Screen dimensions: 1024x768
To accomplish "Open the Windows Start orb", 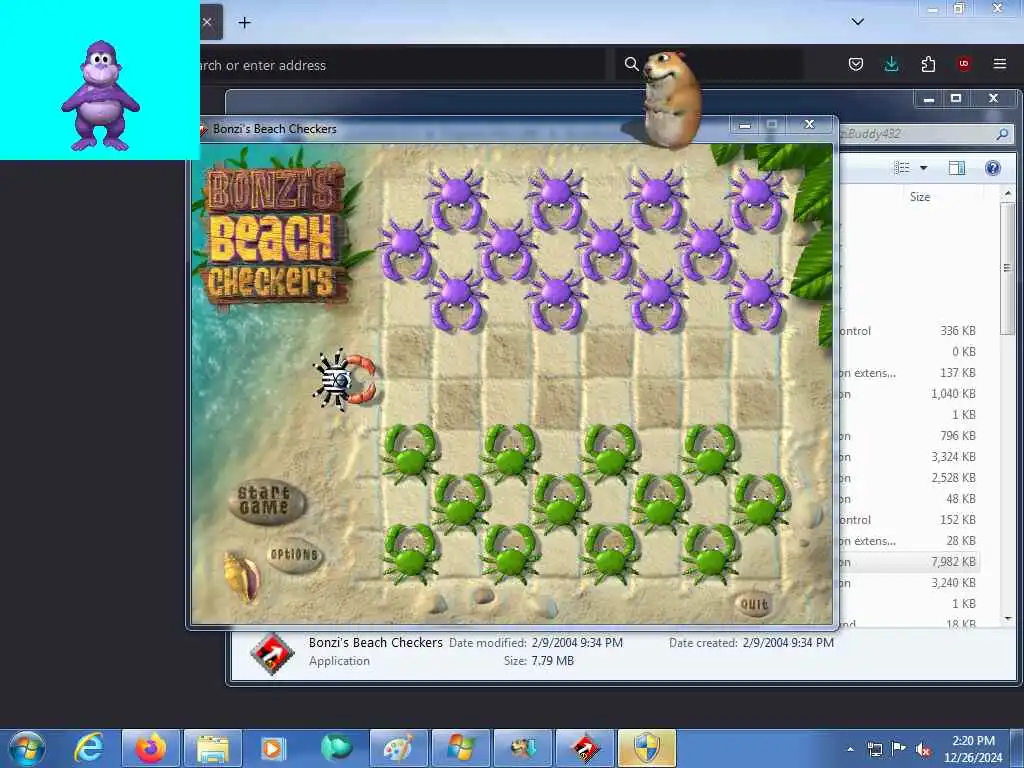I will tap(27, 748).
